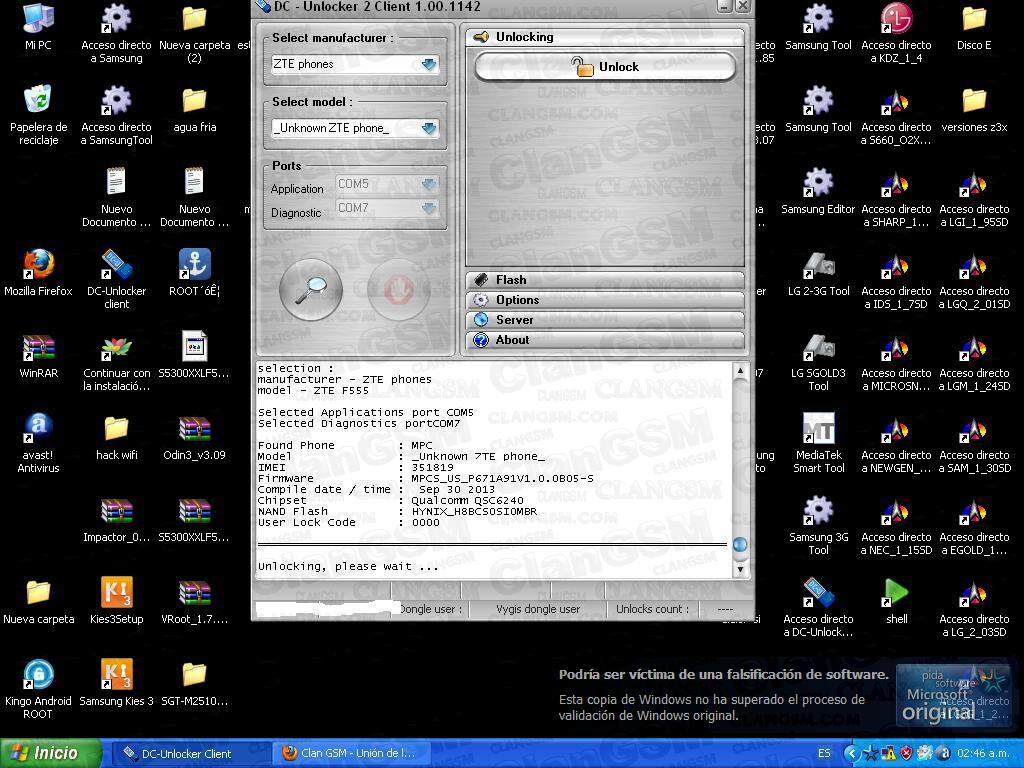Open the ROOT anchor icon
The image size is (1024, 768).
point(195,272)
